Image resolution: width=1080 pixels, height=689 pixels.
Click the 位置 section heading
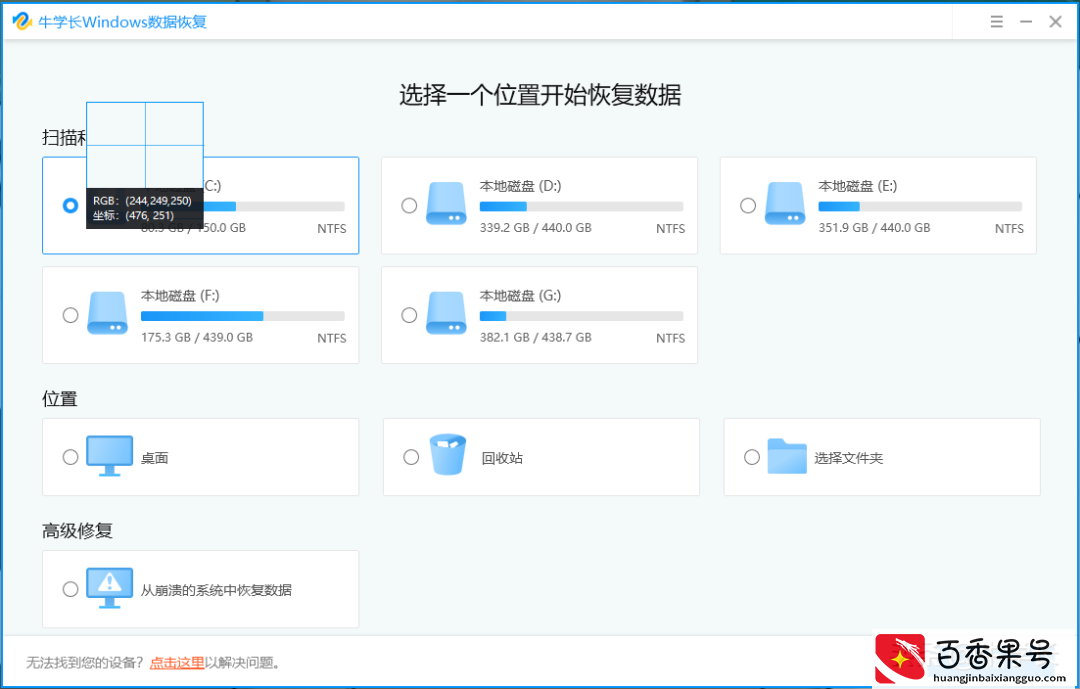pyautogui.click(x=60, y=399)
